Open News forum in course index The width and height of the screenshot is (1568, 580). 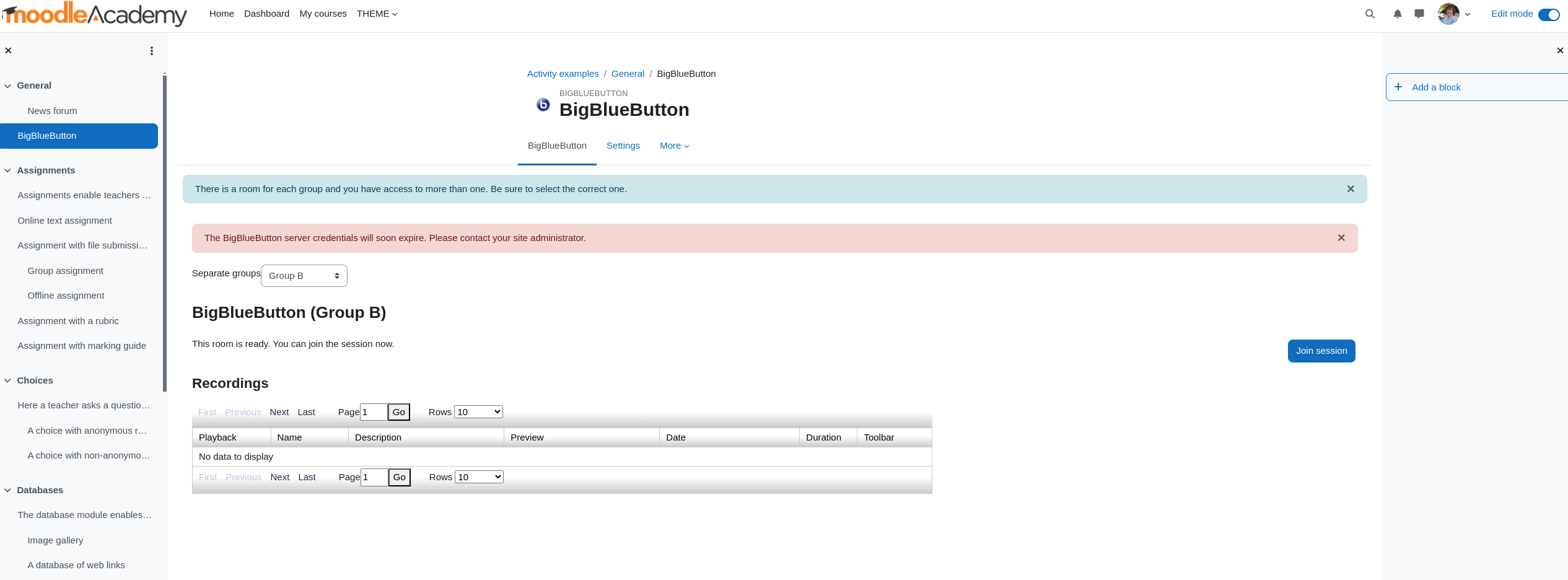[52, 111]
